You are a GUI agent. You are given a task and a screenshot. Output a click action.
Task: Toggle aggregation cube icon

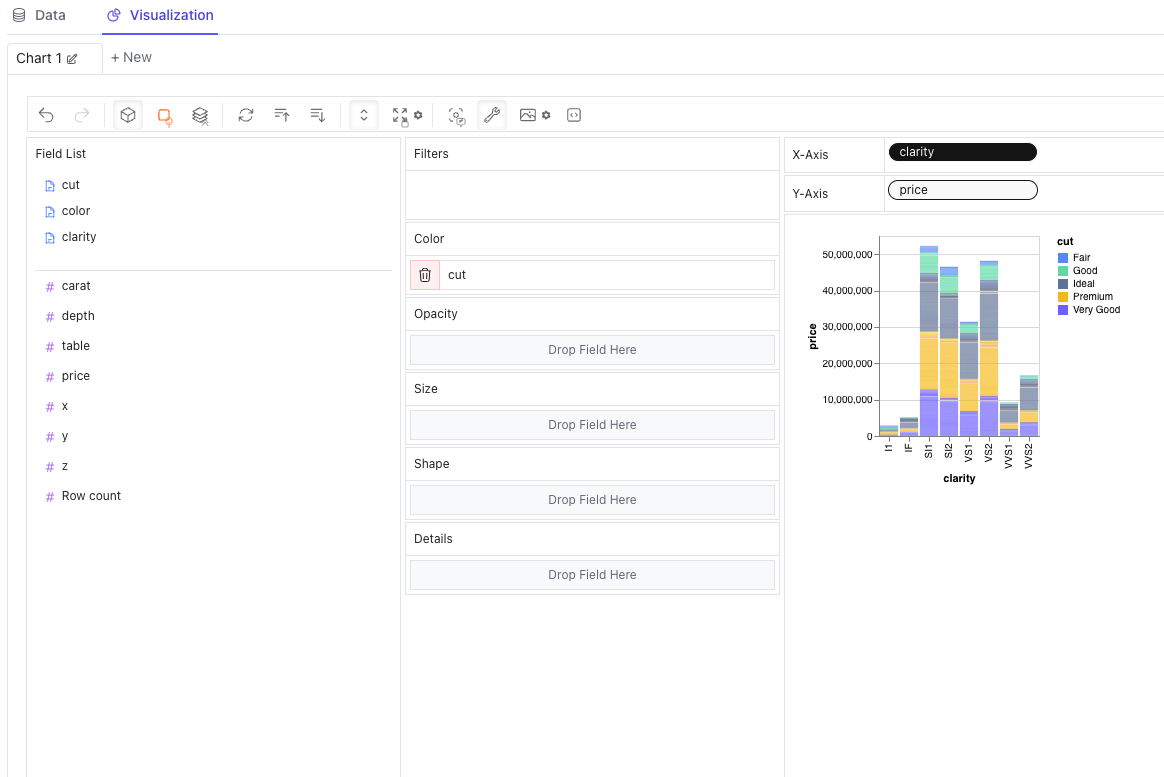[x=128, y=115]
